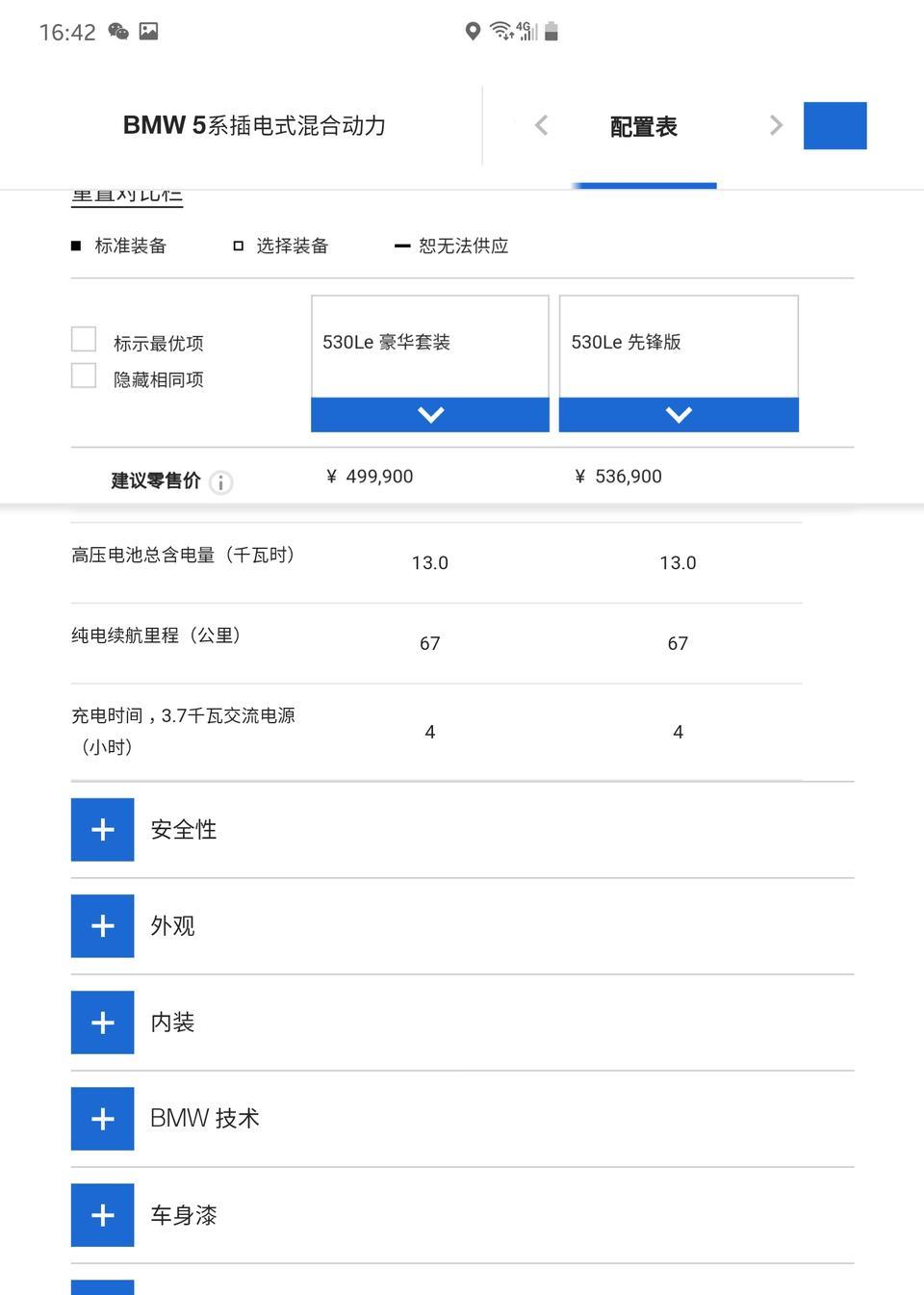Go to previous section with left chevron
The image size is (924, 1295).
coord(542,125)
